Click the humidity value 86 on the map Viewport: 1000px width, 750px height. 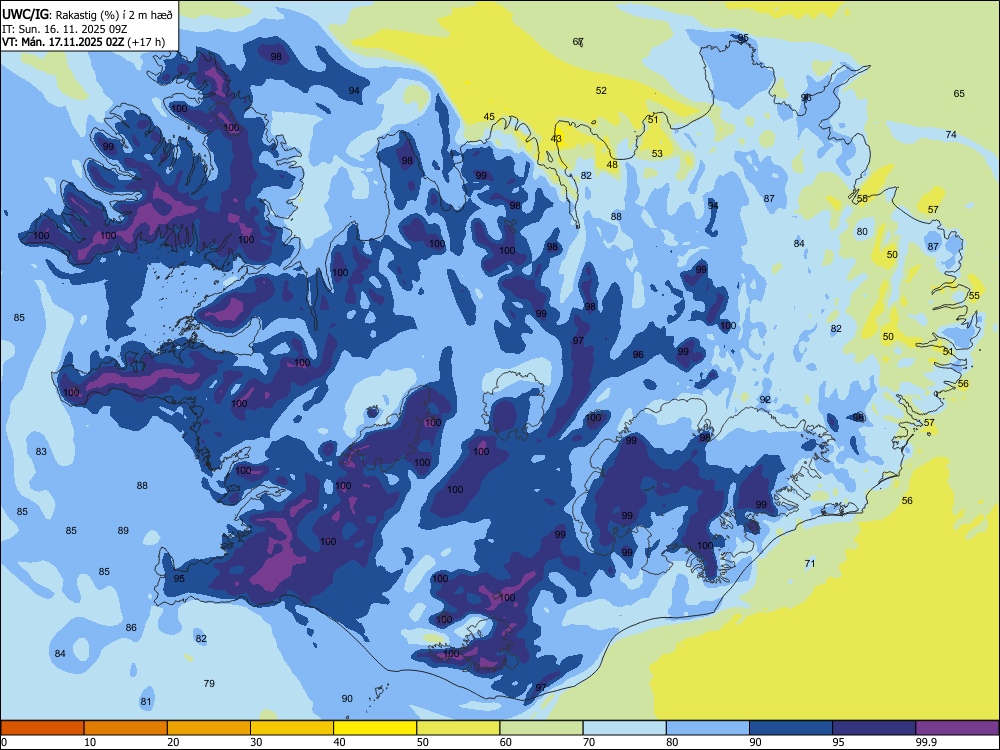coord(131,628)
